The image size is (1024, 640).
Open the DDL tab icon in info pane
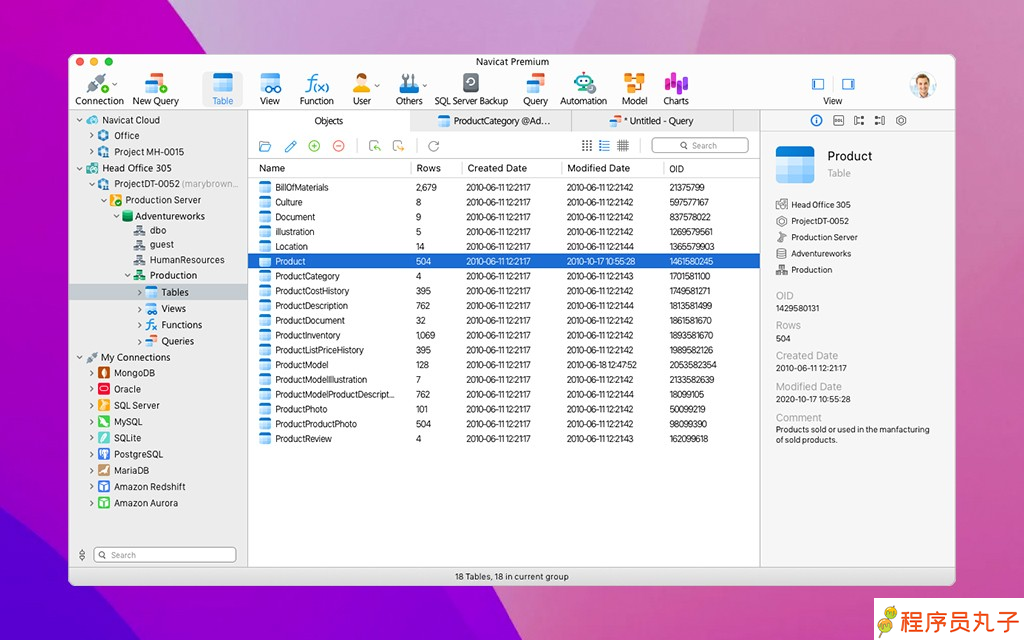click(839, 120)
